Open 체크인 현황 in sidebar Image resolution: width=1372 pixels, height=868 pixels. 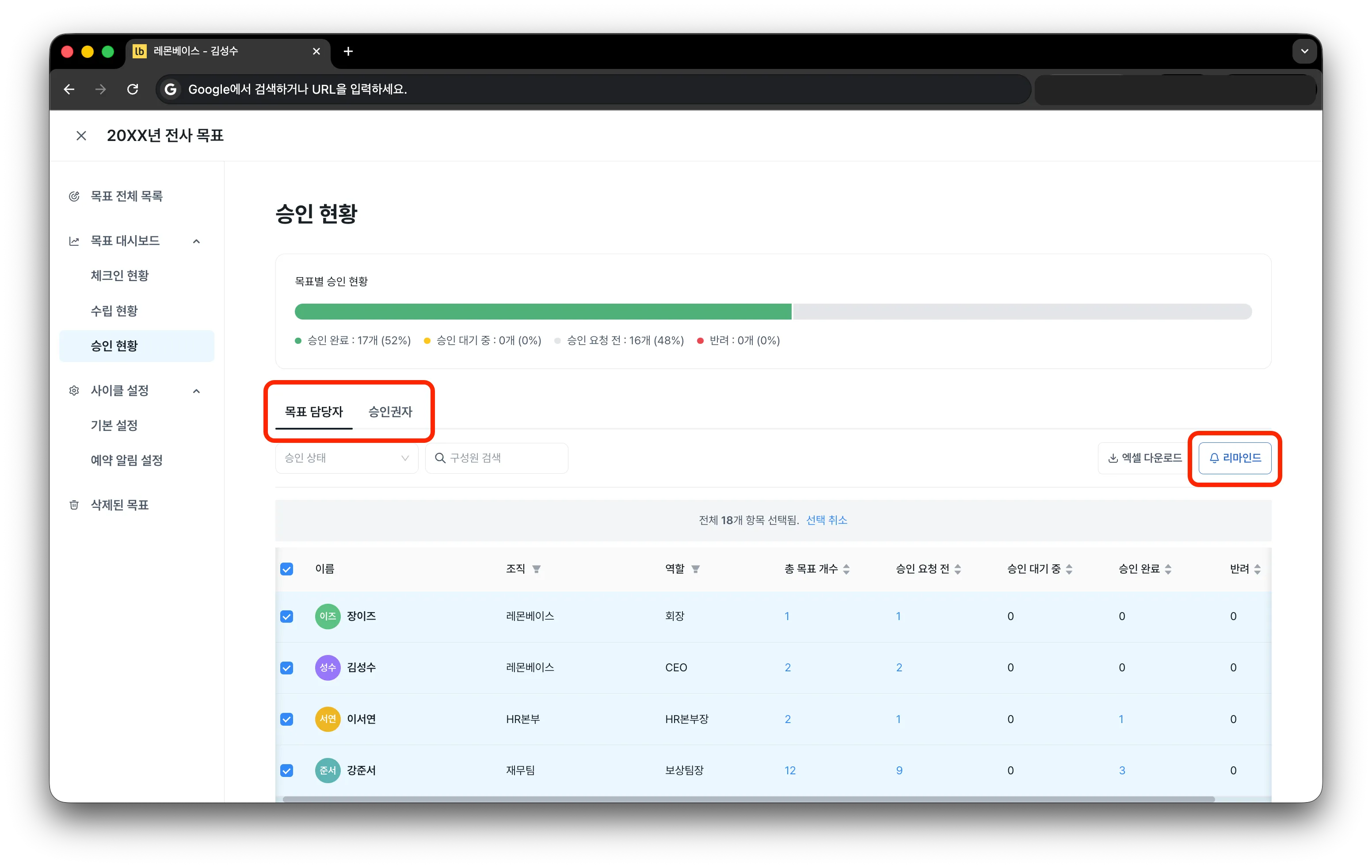[120, 276]
